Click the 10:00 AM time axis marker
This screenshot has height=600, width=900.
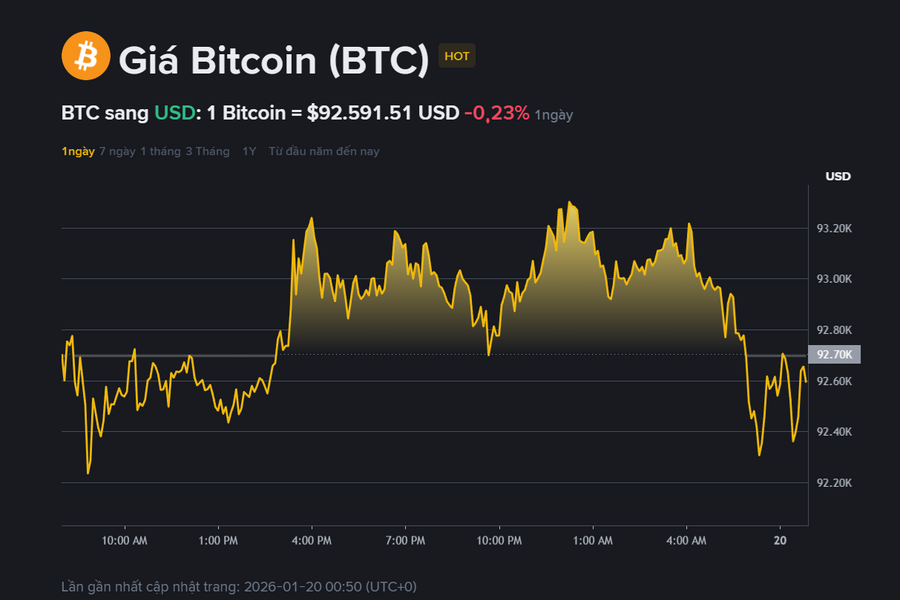[x=125, y=541]
